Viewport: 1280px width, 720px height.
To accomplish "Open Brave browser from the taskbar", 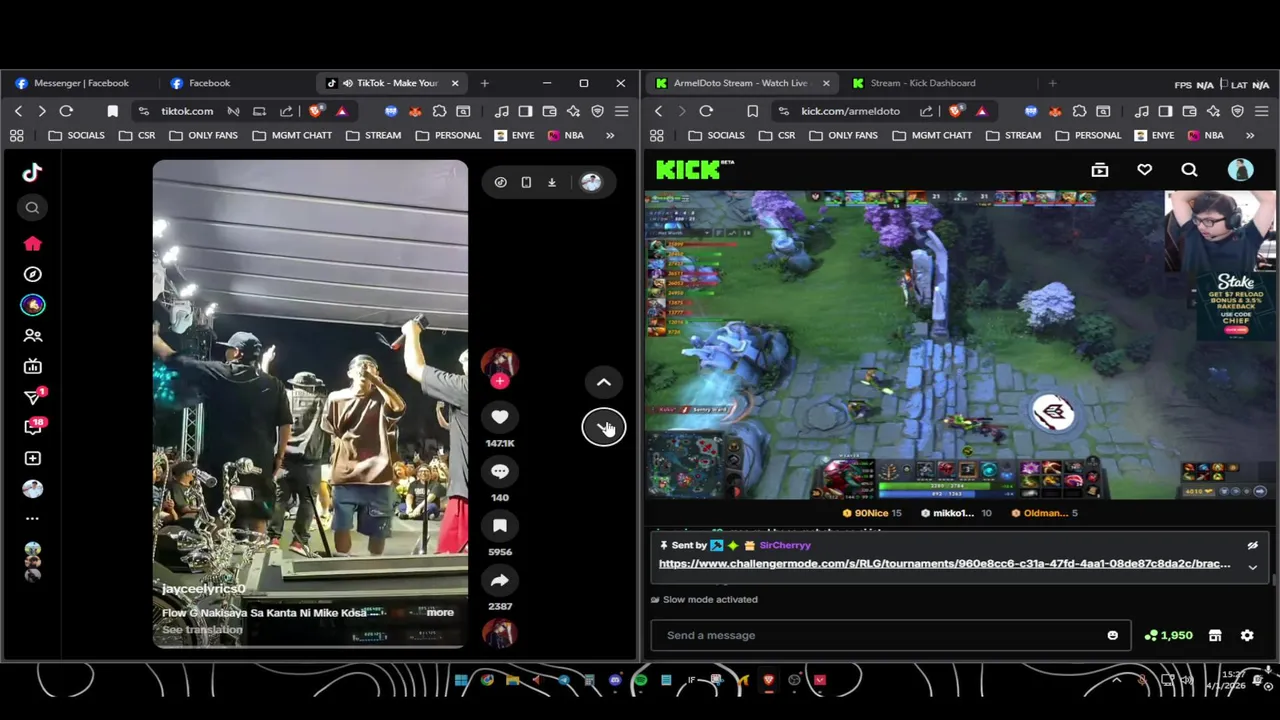I will [768, 681].
